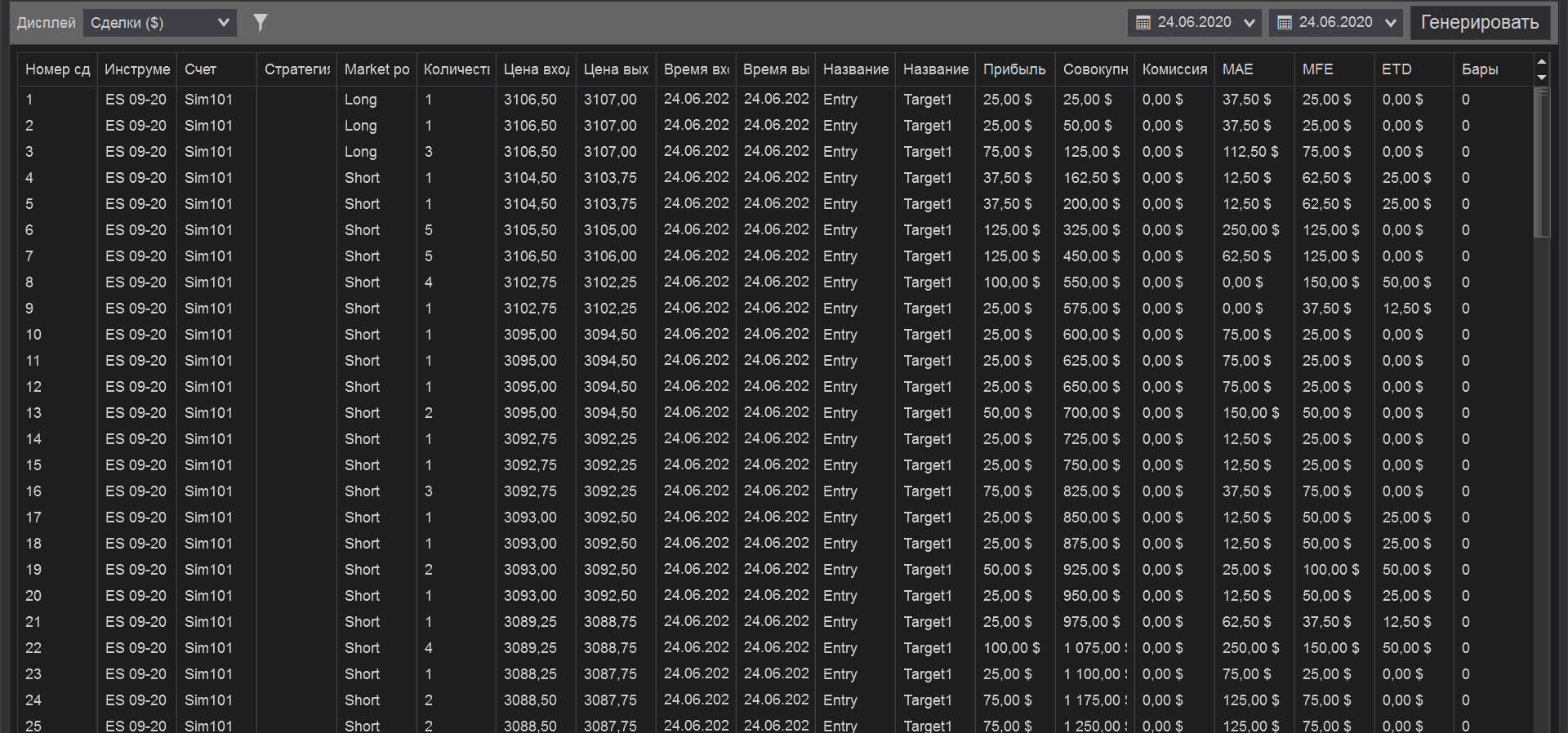The width and height of the screenshot is (1568, 733).
Task: Click the Количество column header
Action: [x=457, y=69]
